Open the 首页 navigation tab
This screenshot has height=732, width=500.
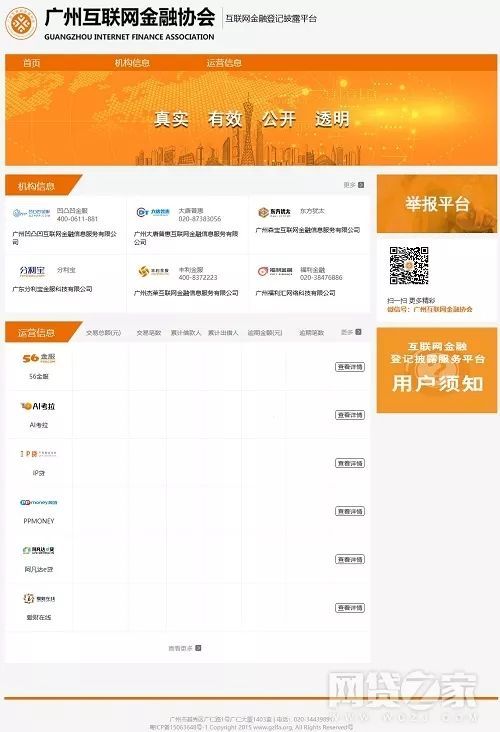[x=32, y=63]
